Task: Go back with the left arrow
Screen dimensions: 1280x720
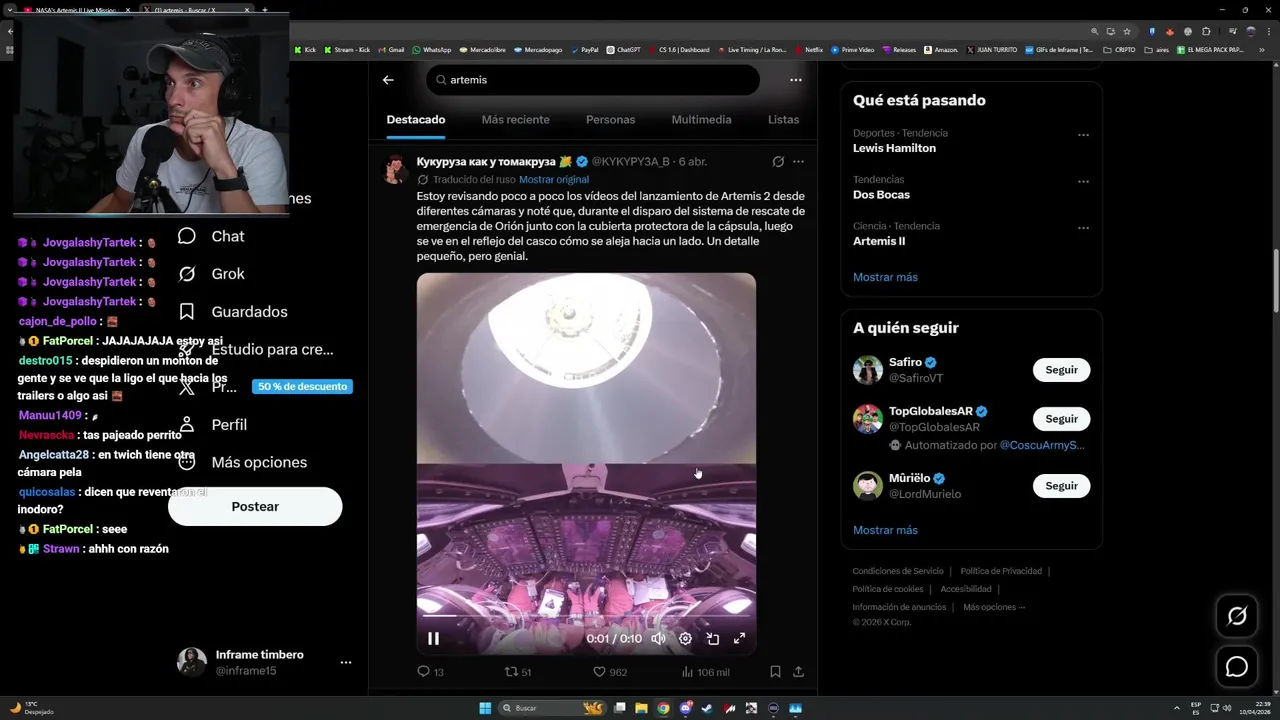Action: [388, 80]
